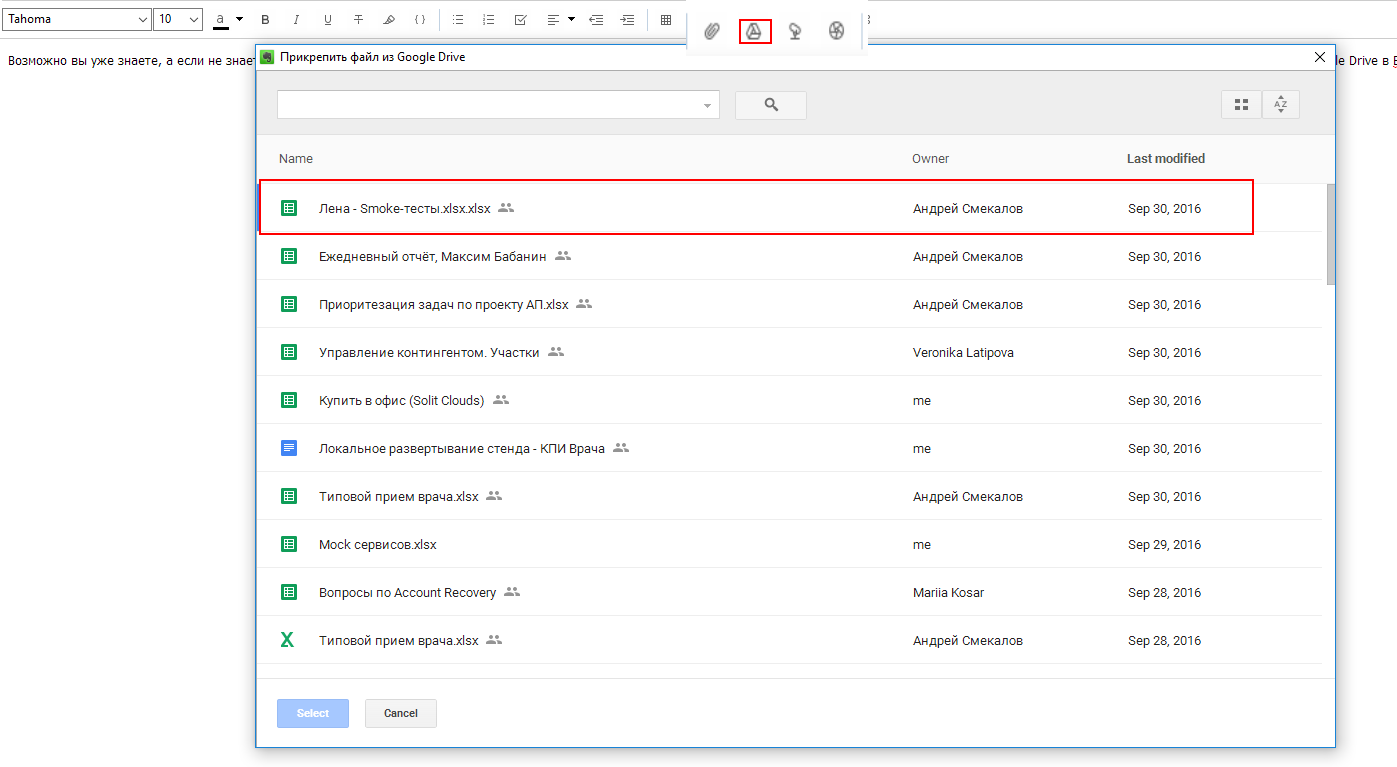Click the Select button
The height and width of the screenshot is (767, 1397).
click(312, 713)
